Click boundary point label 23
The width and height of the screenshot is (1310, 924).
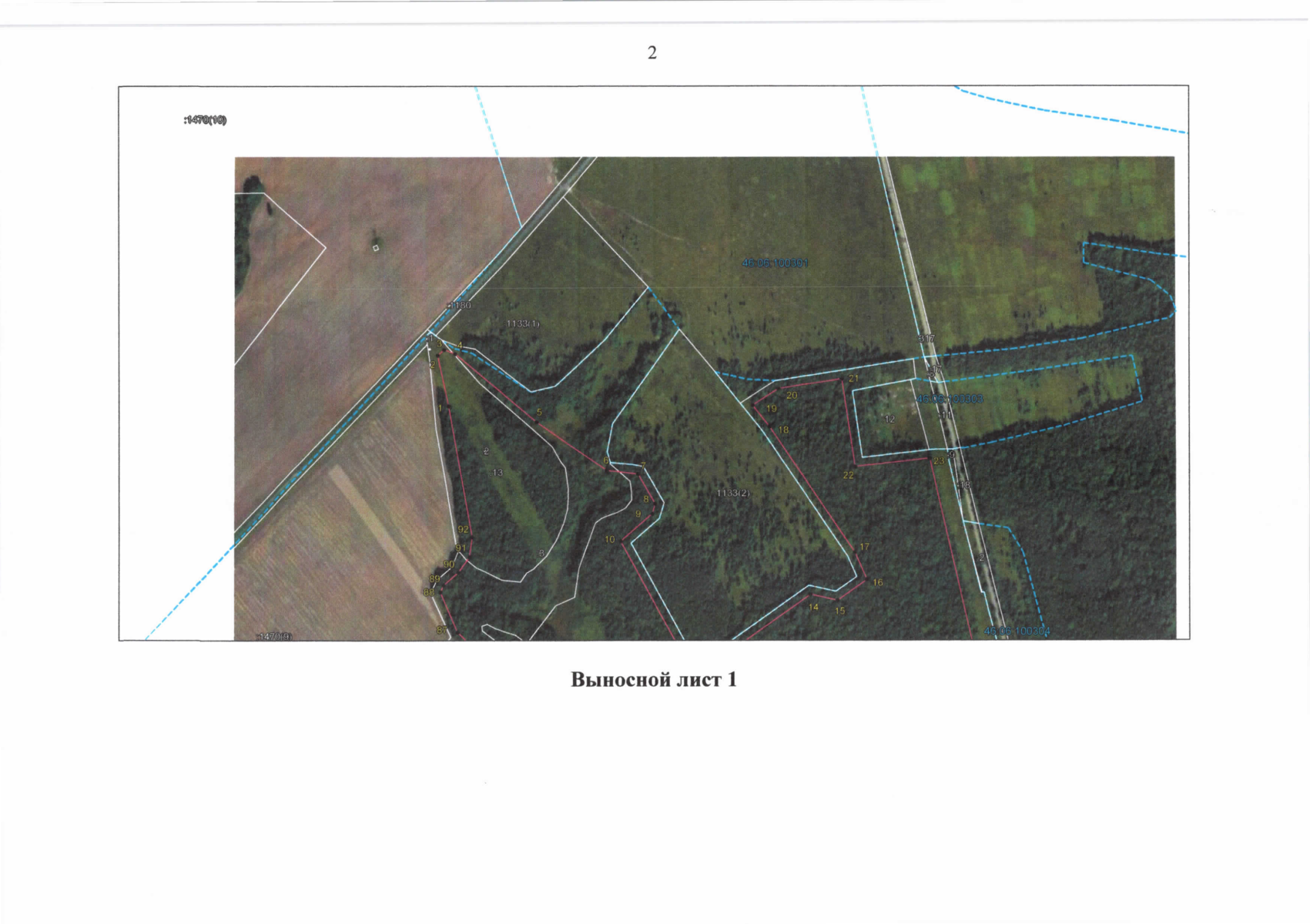pyautogui.click(x=938, y=460)
